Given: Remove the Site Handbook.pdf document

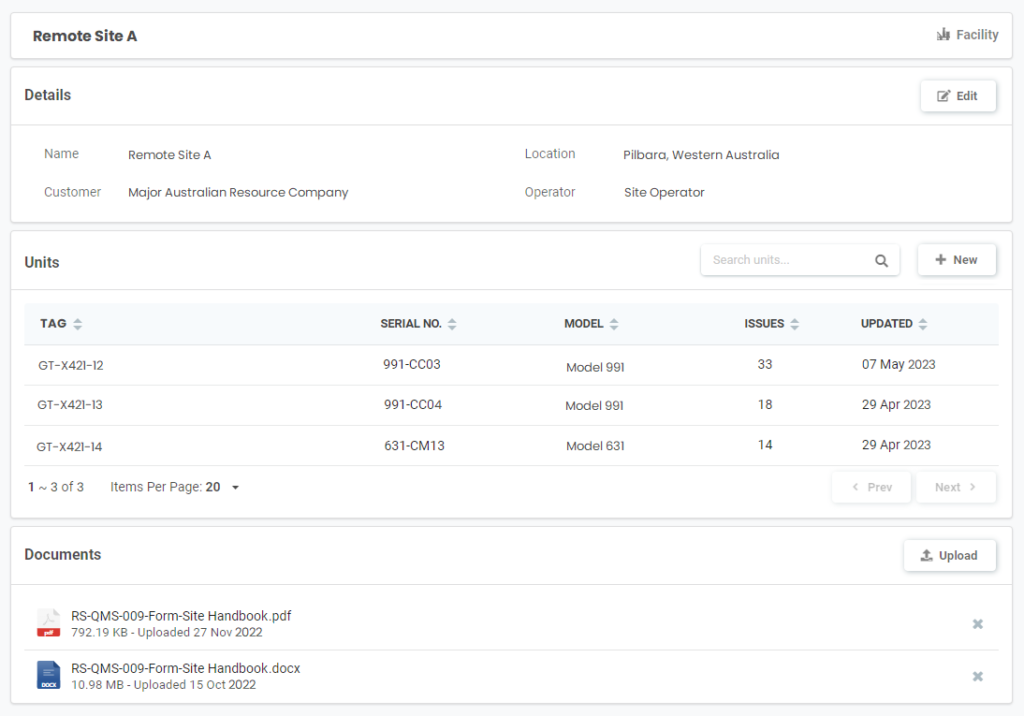Looking at the screenshot, I should point(977,624).
